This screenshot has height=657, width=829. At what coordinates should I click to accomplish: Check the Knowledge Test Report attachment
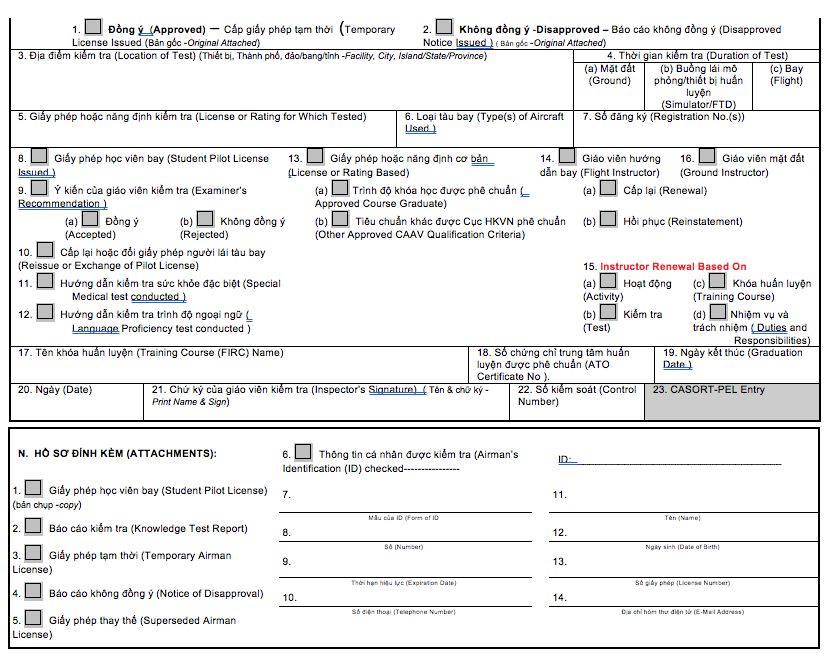click(33, 526)
